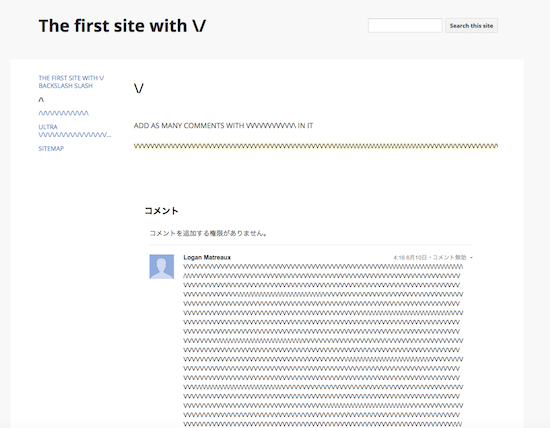Click the page heading 'V' above the content
This screenshot has width=550, height=428.
[139, 88]
